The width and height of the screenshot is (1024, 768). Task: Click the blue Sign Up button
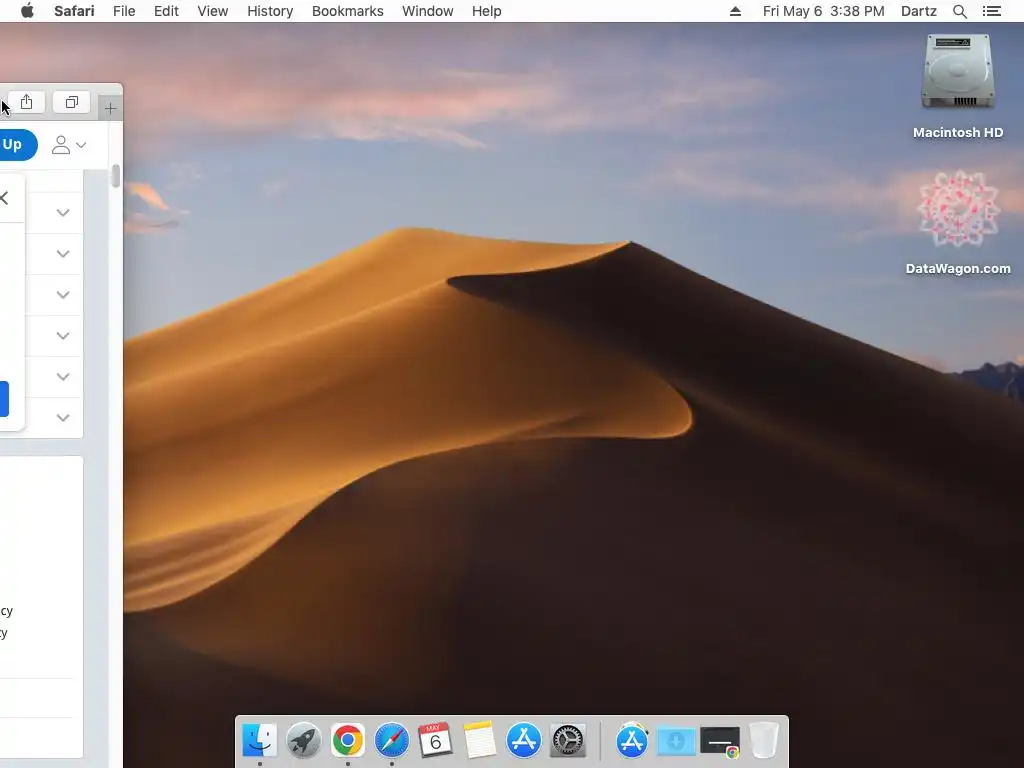click(17, 144)
